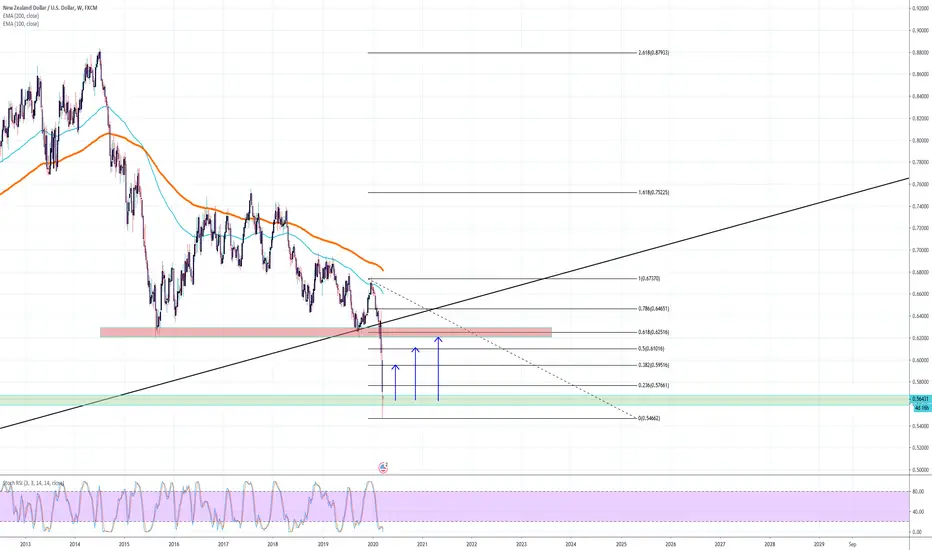Select the green horizontal support zone rectangle
The width and height of the screenshot is (932, 550).
click(x=455, y=400)
